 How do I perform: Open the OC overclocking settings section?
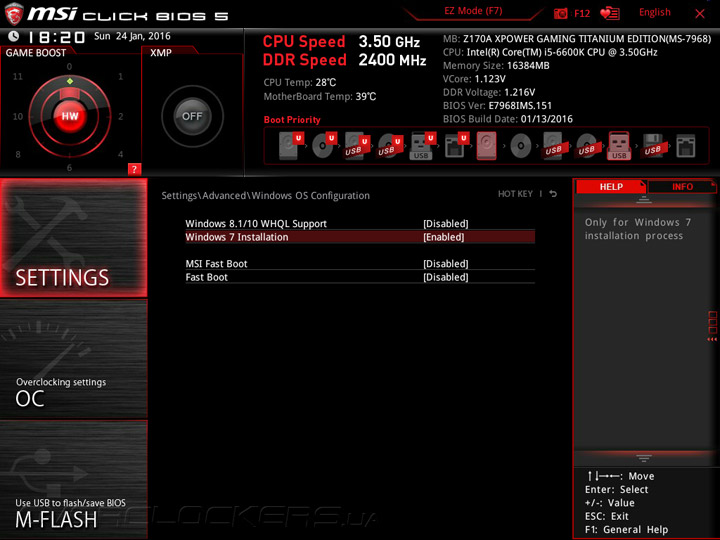[73, 359]
